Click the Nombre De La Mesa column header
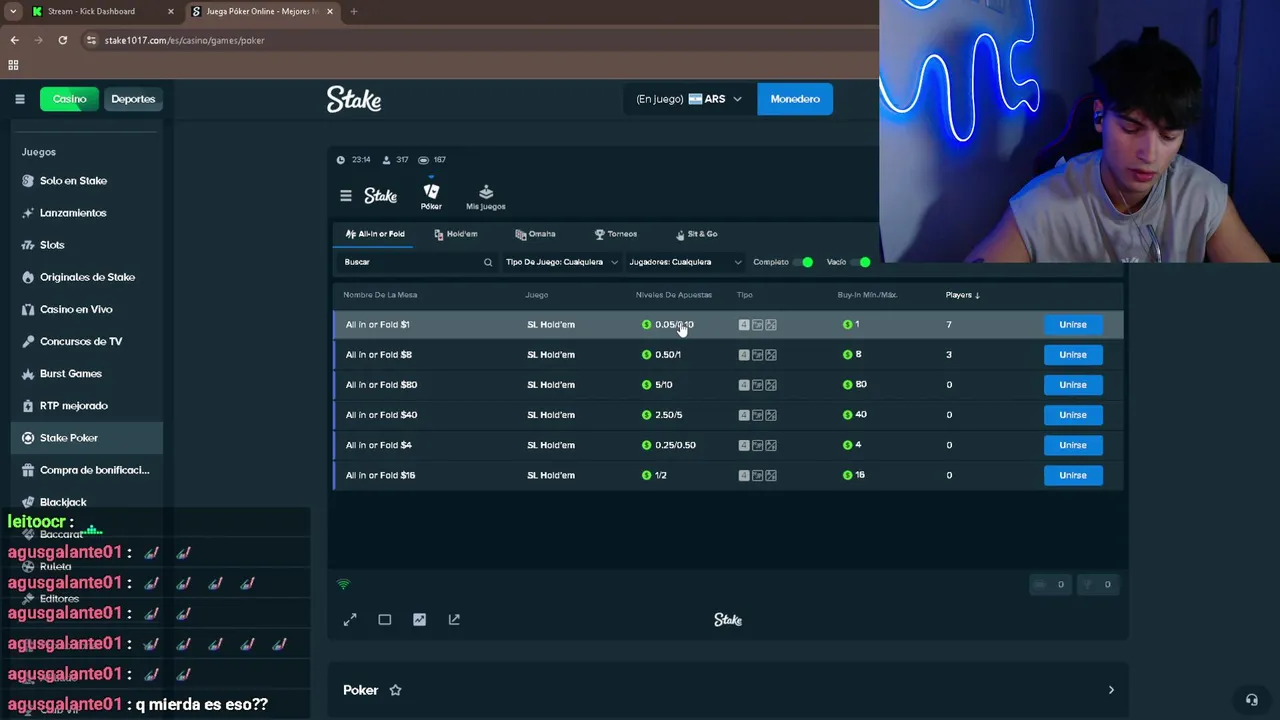1280x720 pixels. point(380,295)
